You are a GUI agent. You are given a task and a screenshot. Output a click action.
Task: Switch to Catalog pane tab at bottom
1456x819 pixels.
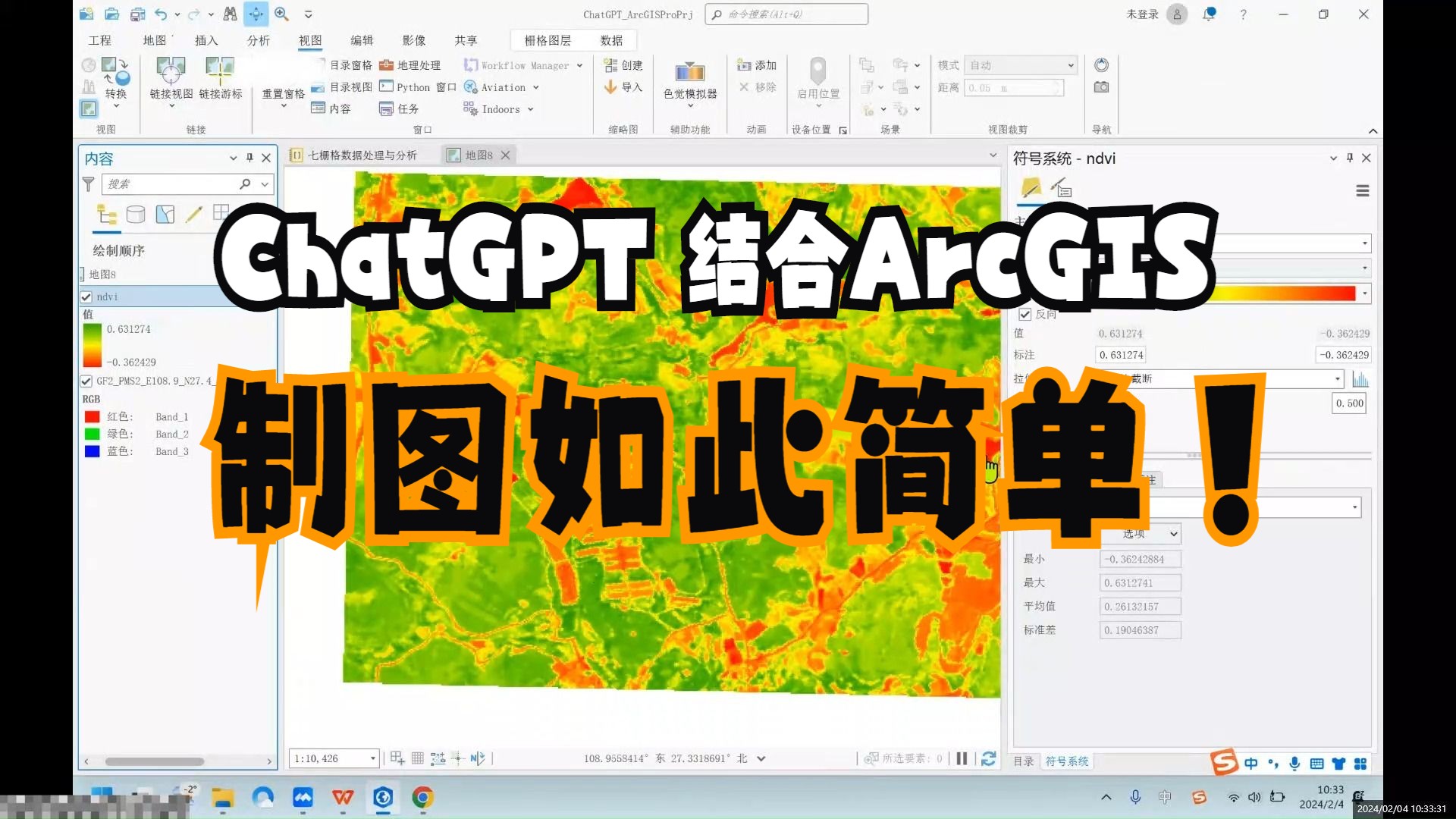coord(1024,761)
